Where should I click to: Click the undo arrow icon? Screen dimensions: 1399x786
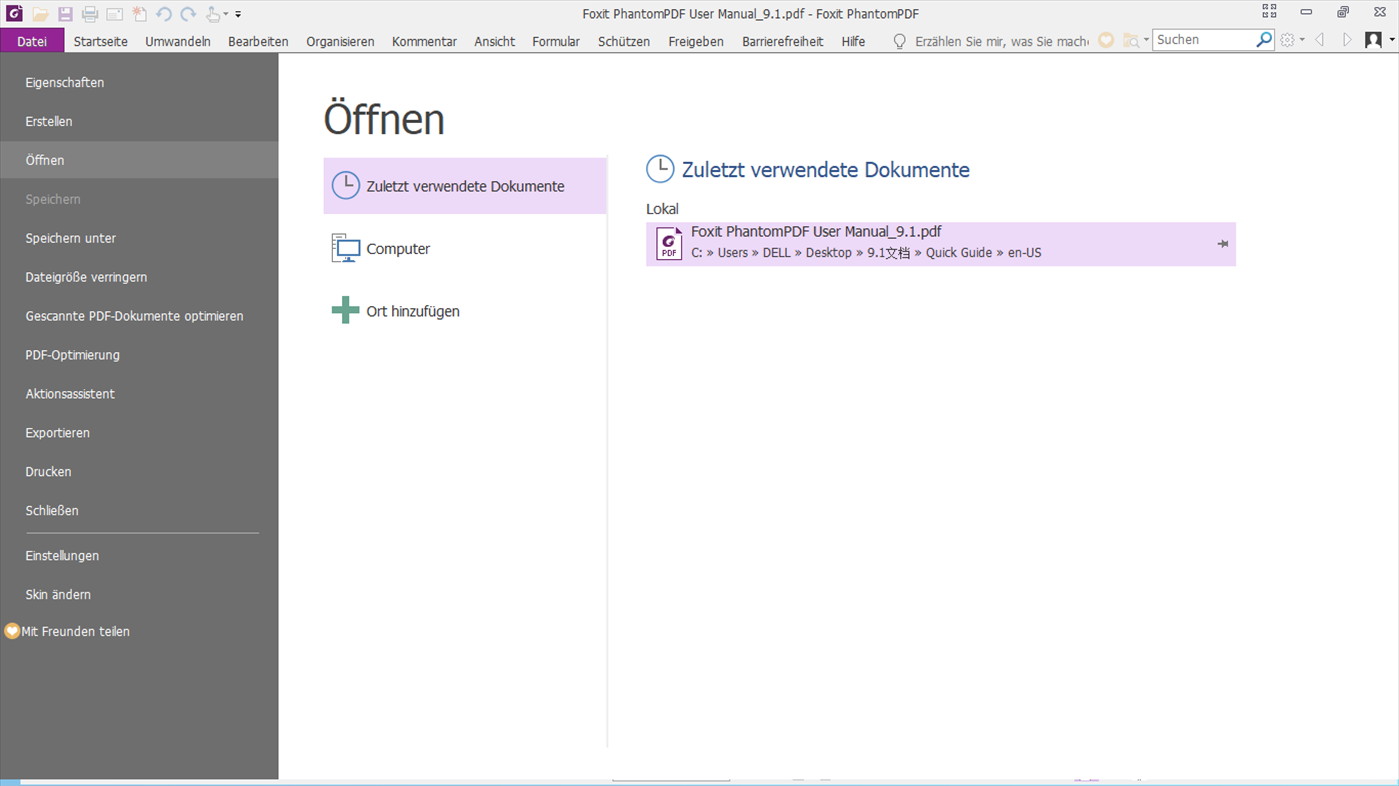point(164,14)
